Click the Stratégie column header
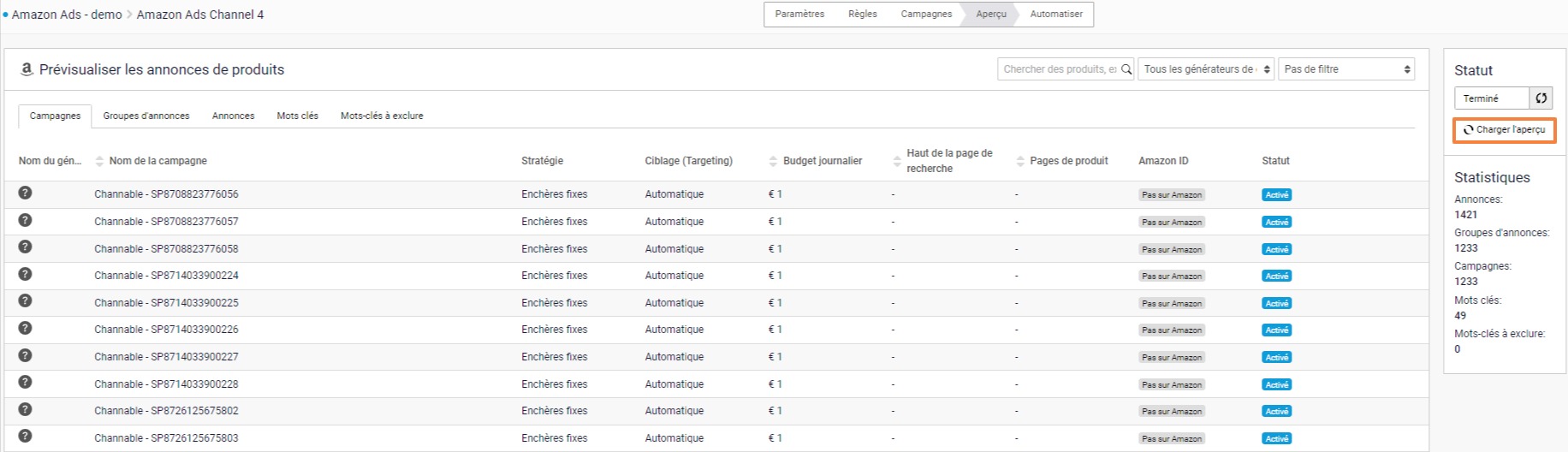Image resolution: width=1568 pixels, height=452 pixels. point(543,161)
